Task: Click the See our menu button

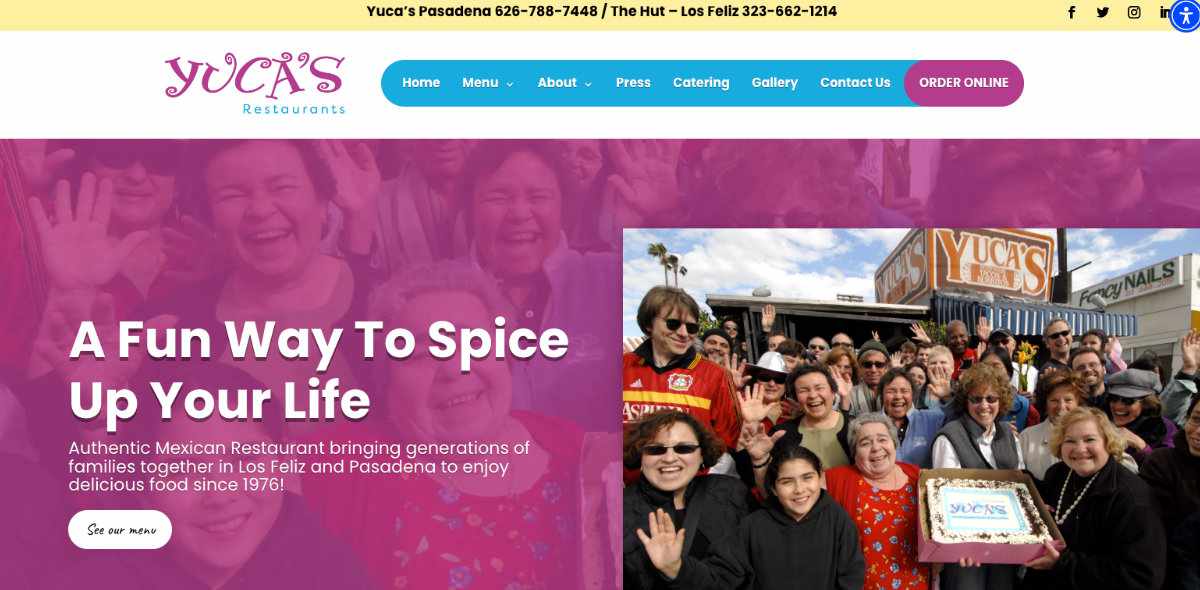Action: coord(120,530)
